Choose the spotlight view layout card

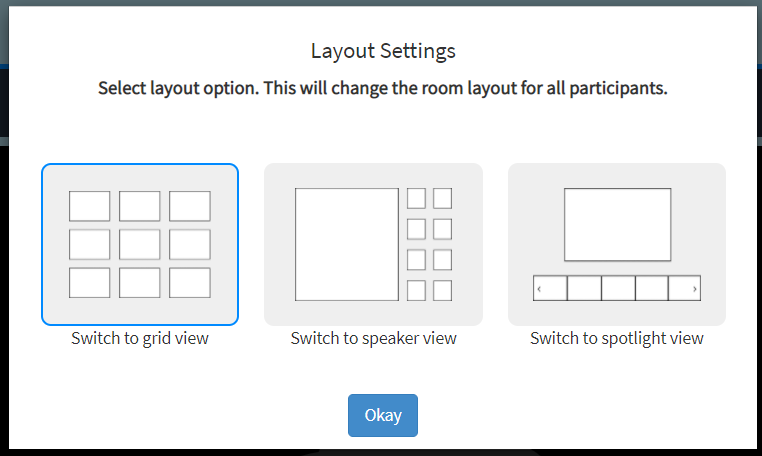tap(617, 244)
